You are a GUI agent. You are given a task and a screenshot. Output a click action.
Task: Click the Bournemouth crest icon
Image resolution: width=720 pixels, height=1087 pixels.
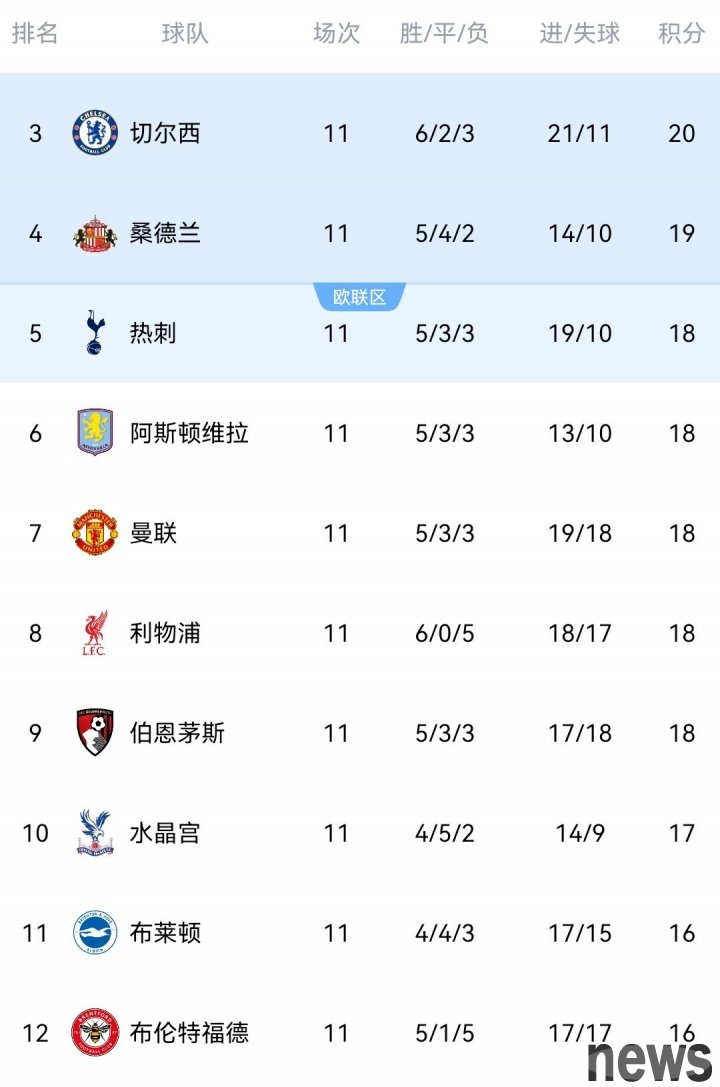[95, 733]
